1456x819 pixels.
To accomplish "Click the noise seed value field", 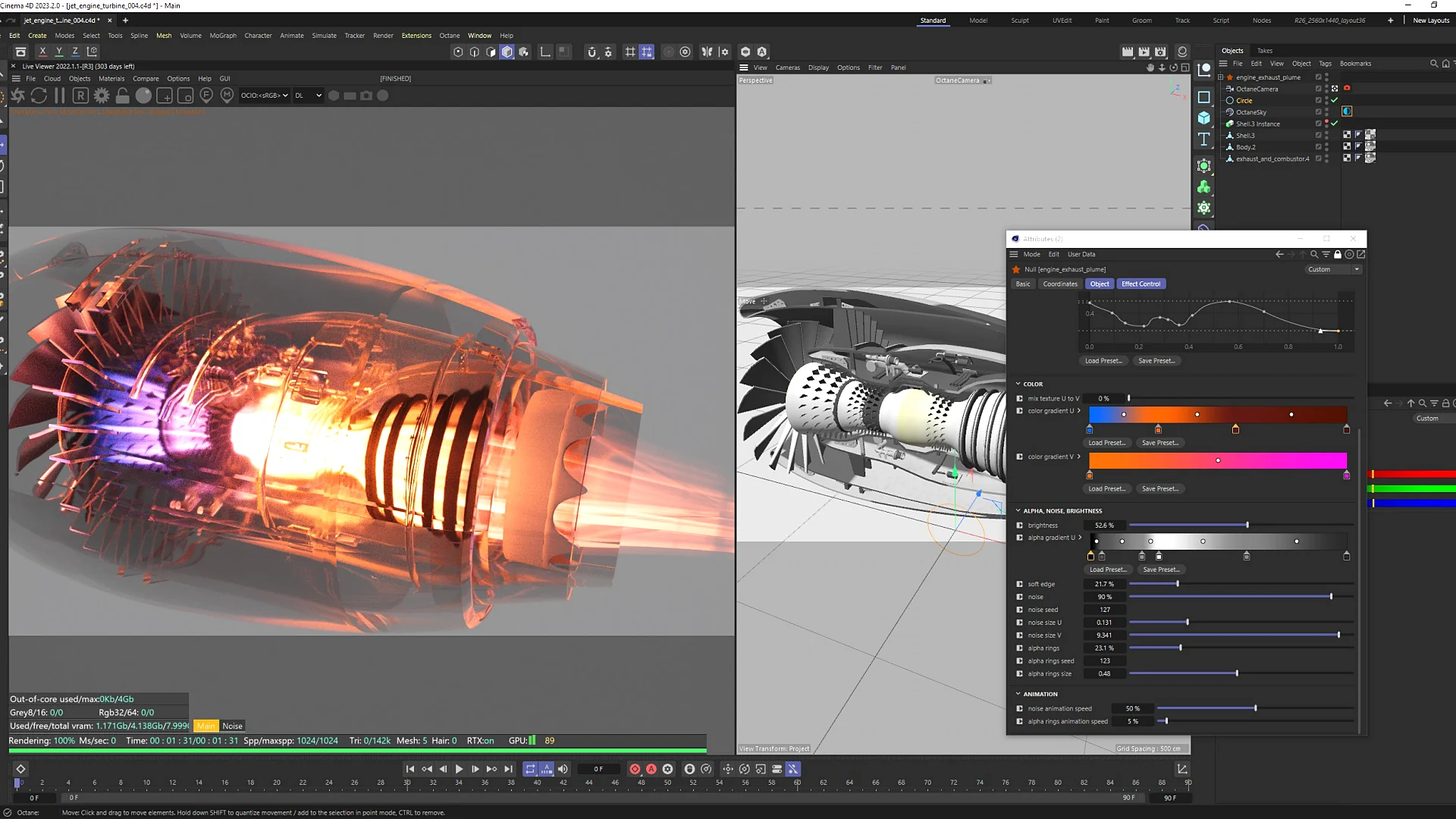I will (1105, 610).
